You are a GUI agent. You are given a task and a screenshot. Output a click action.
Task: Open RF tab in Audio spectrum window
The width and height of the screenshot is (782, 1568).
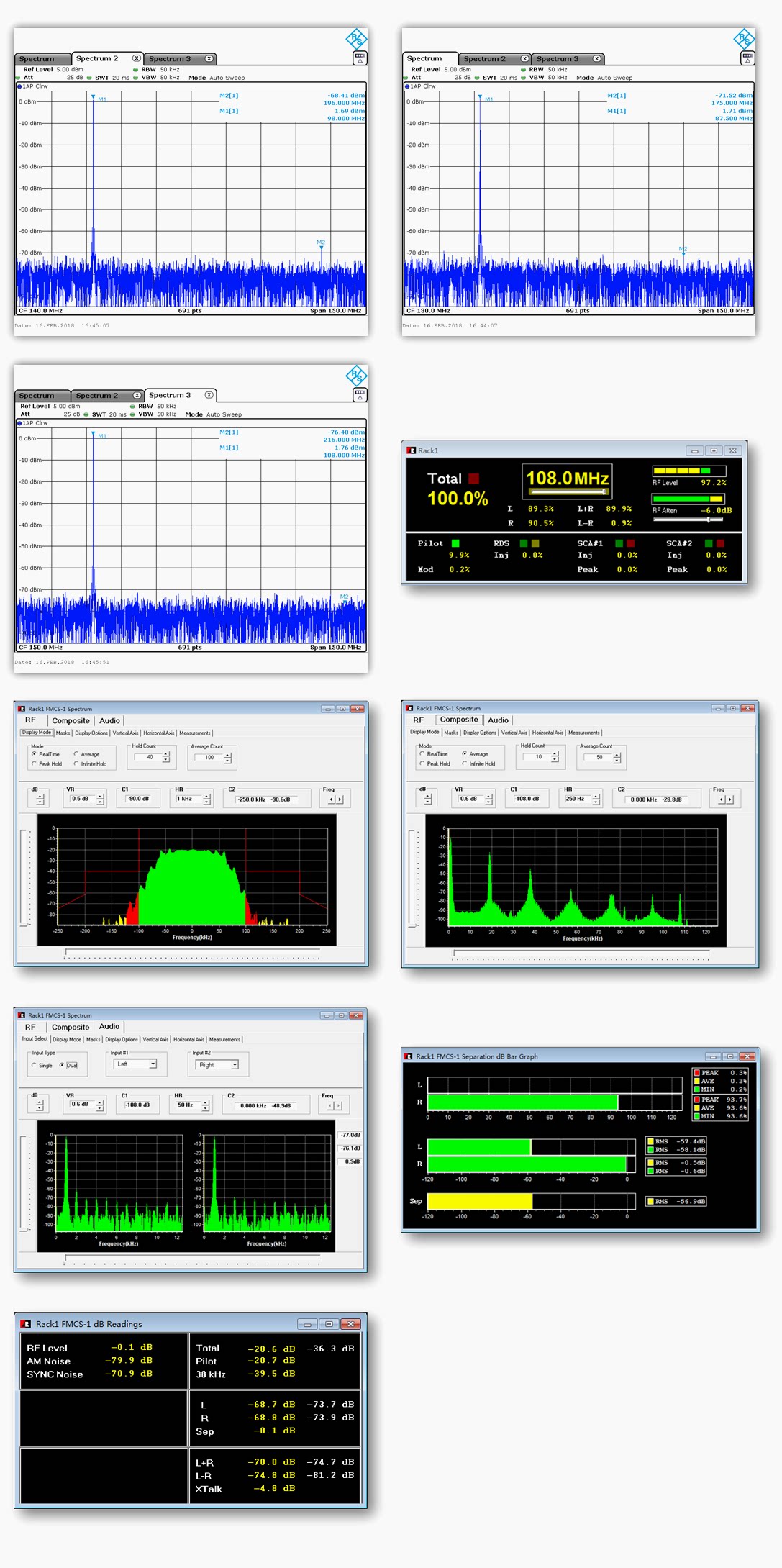[30, 1027]
